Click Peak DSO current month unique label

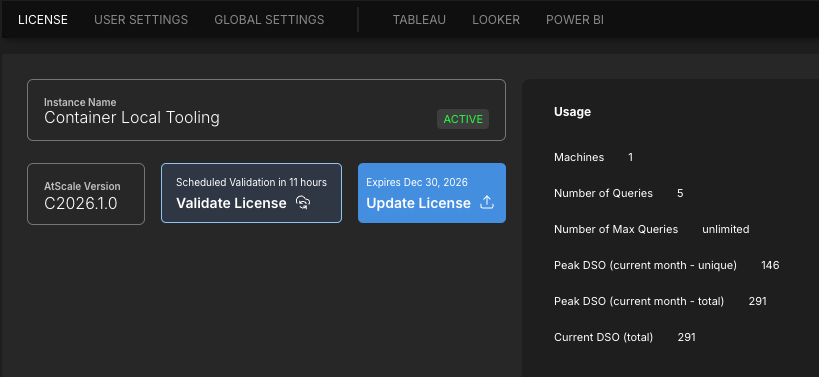pos(645,265)
